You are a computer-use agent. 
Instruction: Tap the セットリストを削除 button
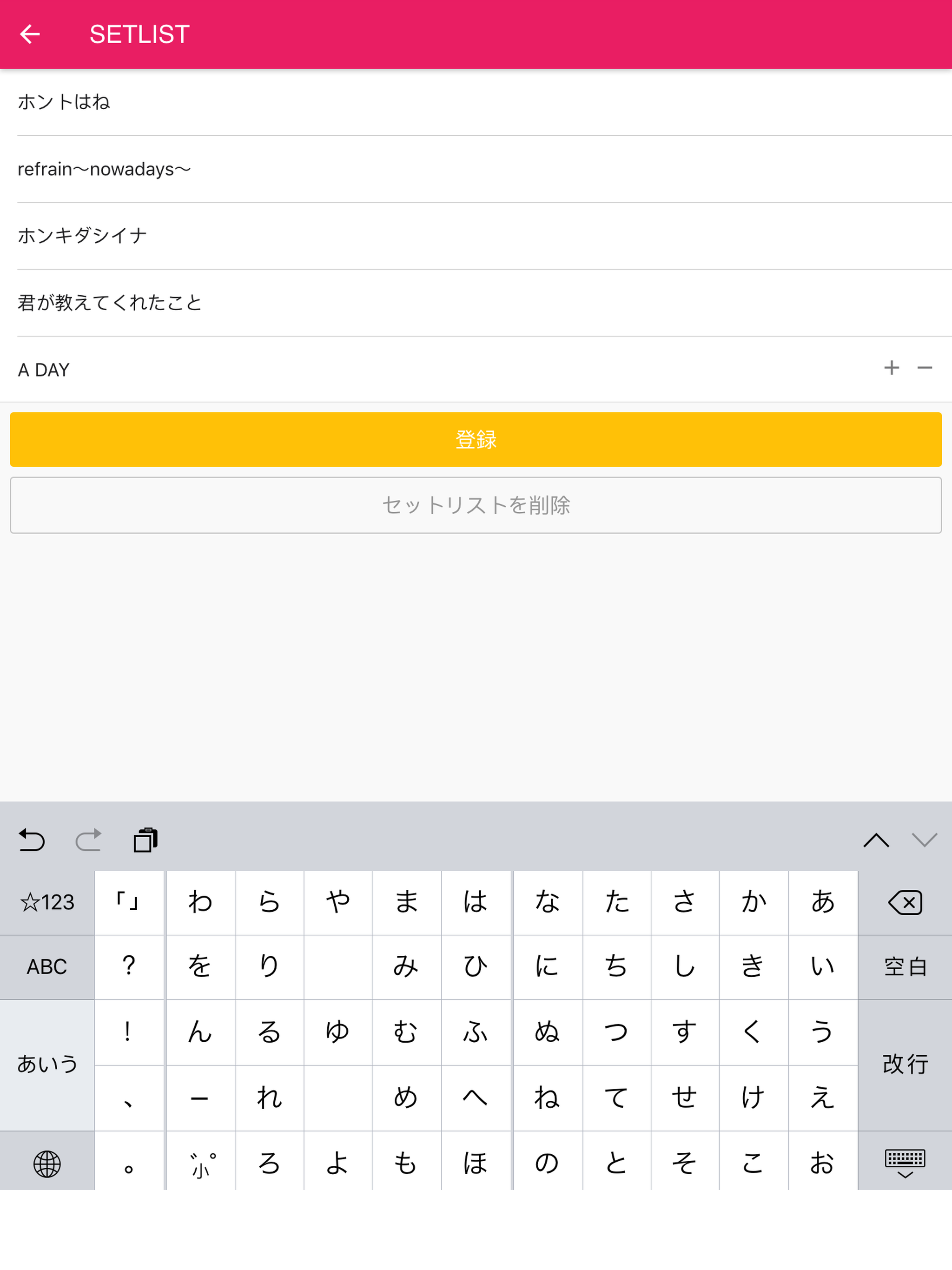click(x=476, y=505)
